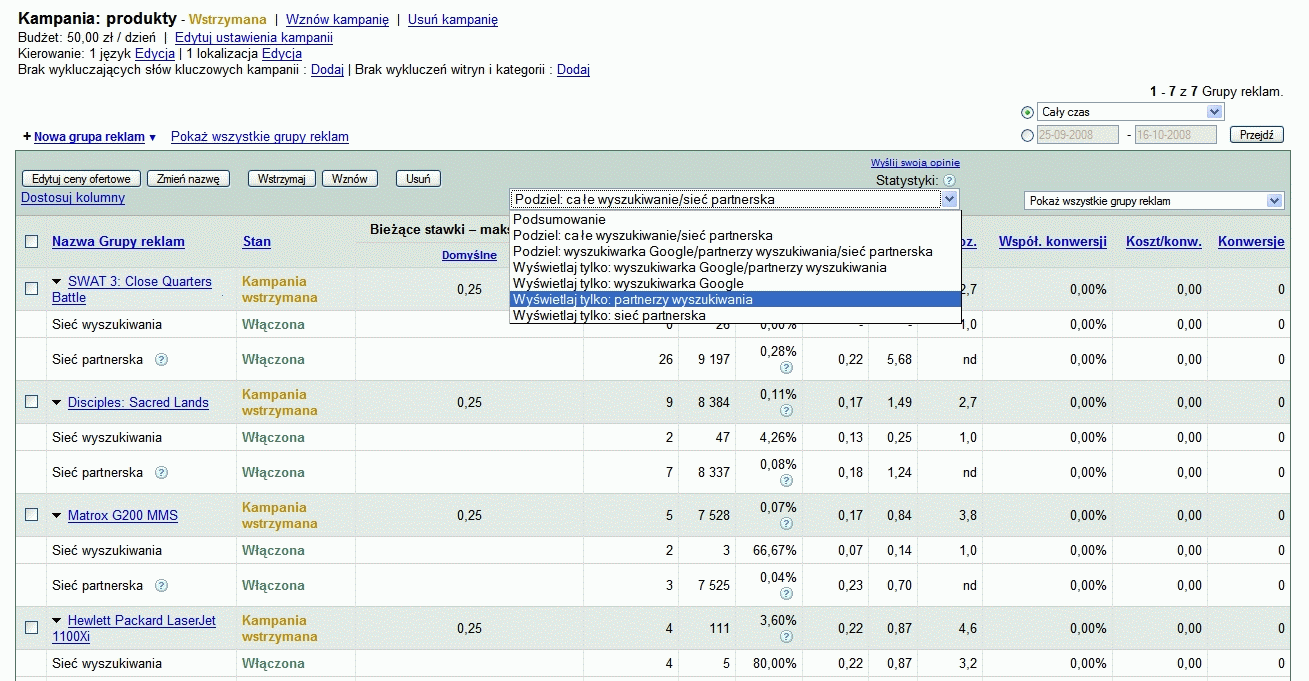The image size is (1309, 681).
Task: Select the Cały czas radio button
Action: tap(1027, 112)
